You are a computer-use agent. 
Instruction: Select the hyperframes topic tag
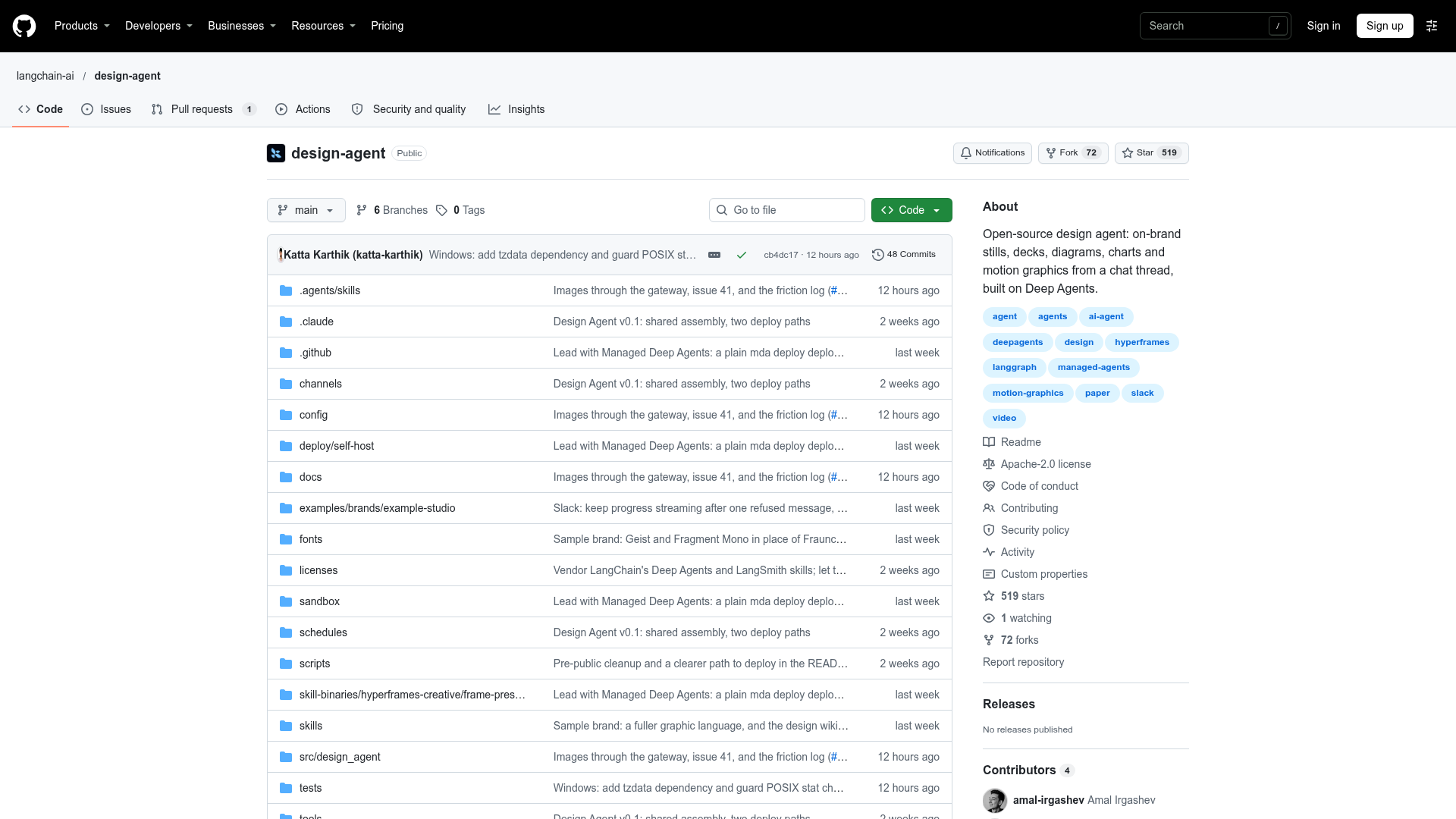1142,342
